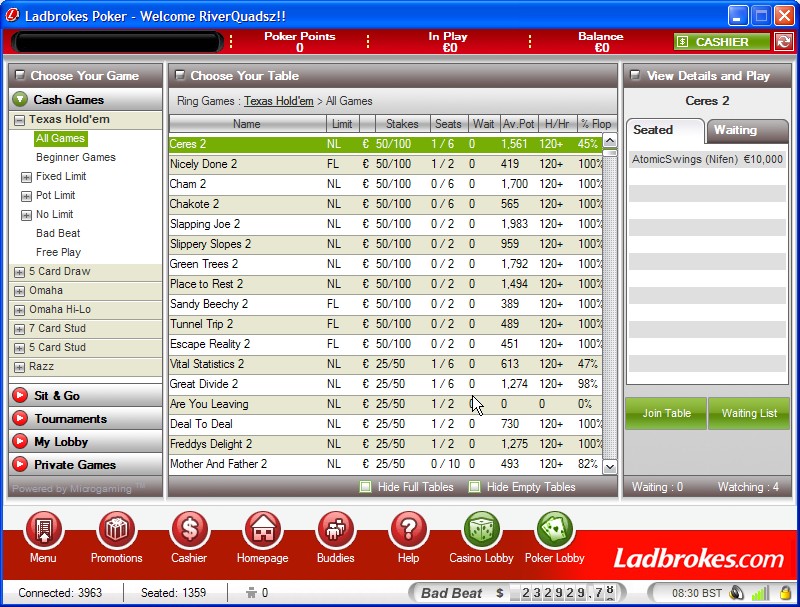Click the sound speaker icon in status bar
Screen dimensions: 800x607
click(737, 593)
